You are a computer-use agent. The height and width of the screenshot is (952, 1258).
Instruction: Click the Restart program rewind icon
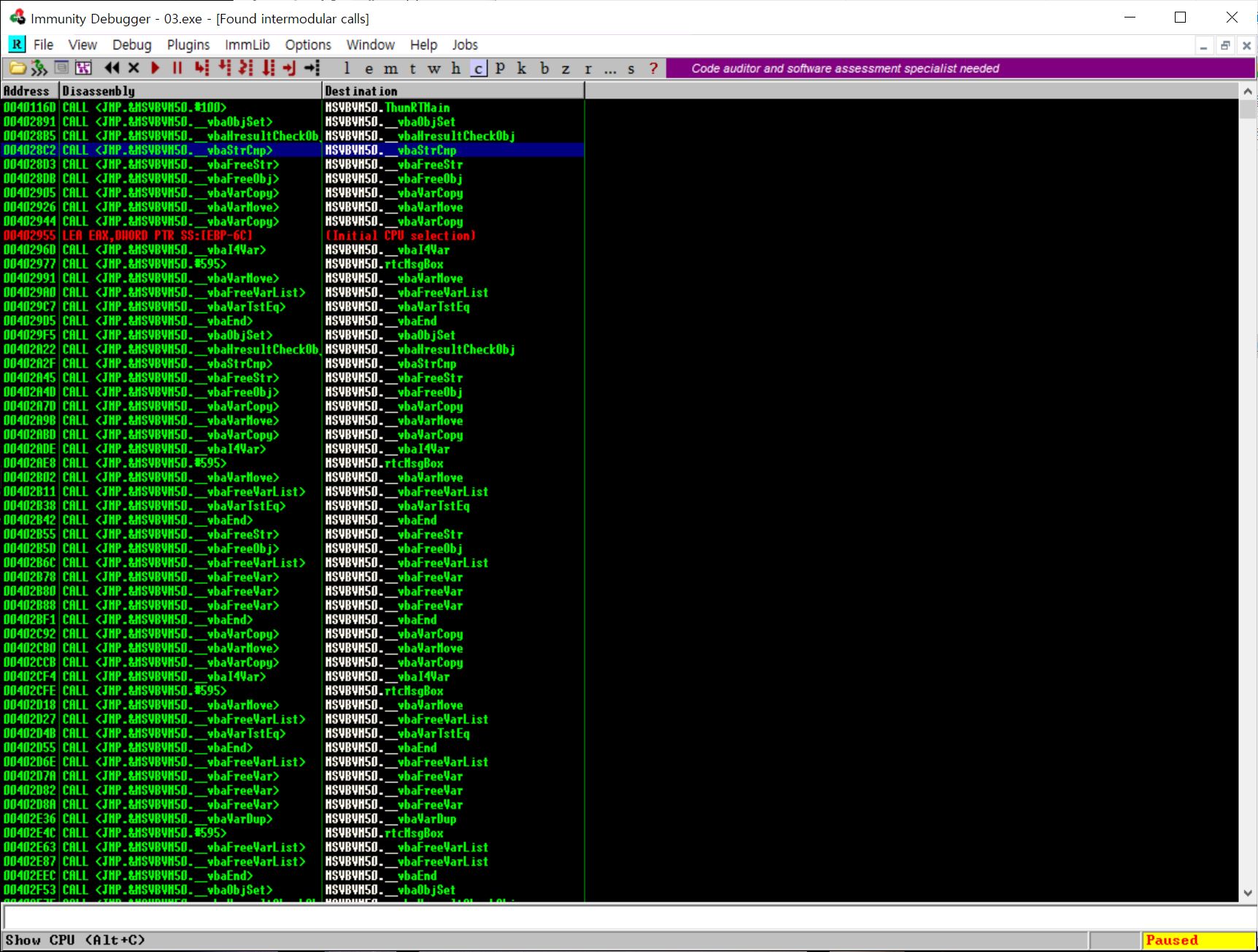112,69
